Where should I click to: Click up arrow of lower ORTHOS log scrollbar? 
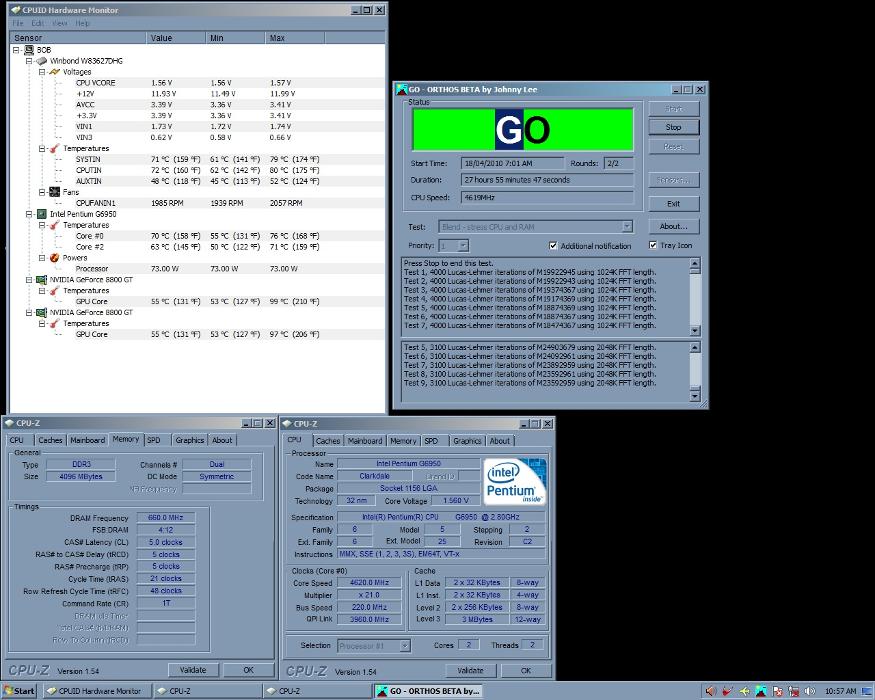695,347
